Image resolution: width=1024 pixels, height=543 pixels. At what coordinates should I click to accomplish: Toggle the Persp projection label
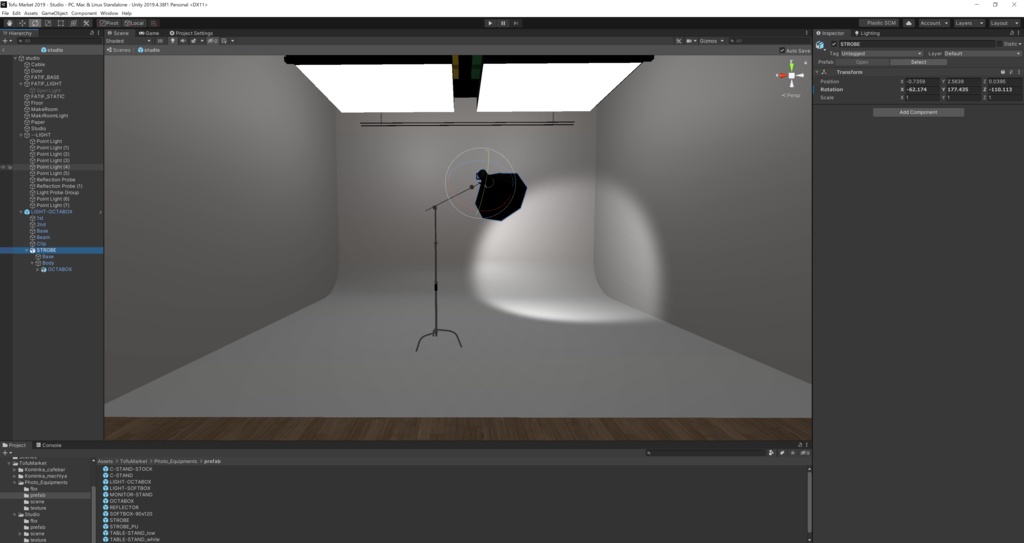click(791, 95)
